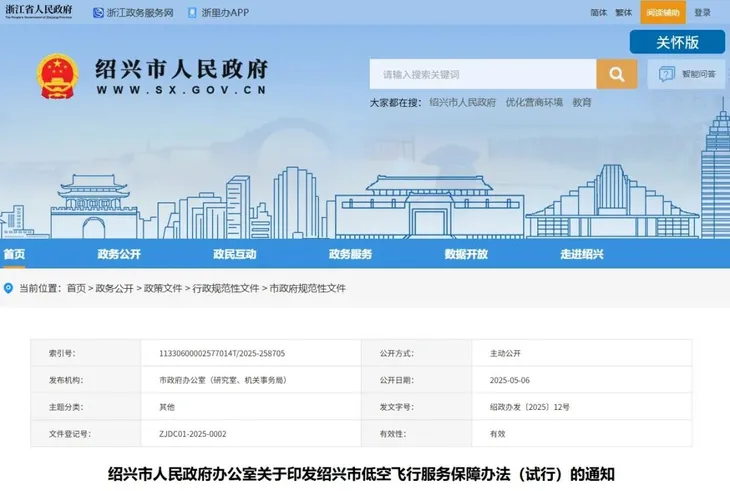Expand the 数据开放 navigation menu
Viewport: 730px width, 491px height.
(466, 254)
